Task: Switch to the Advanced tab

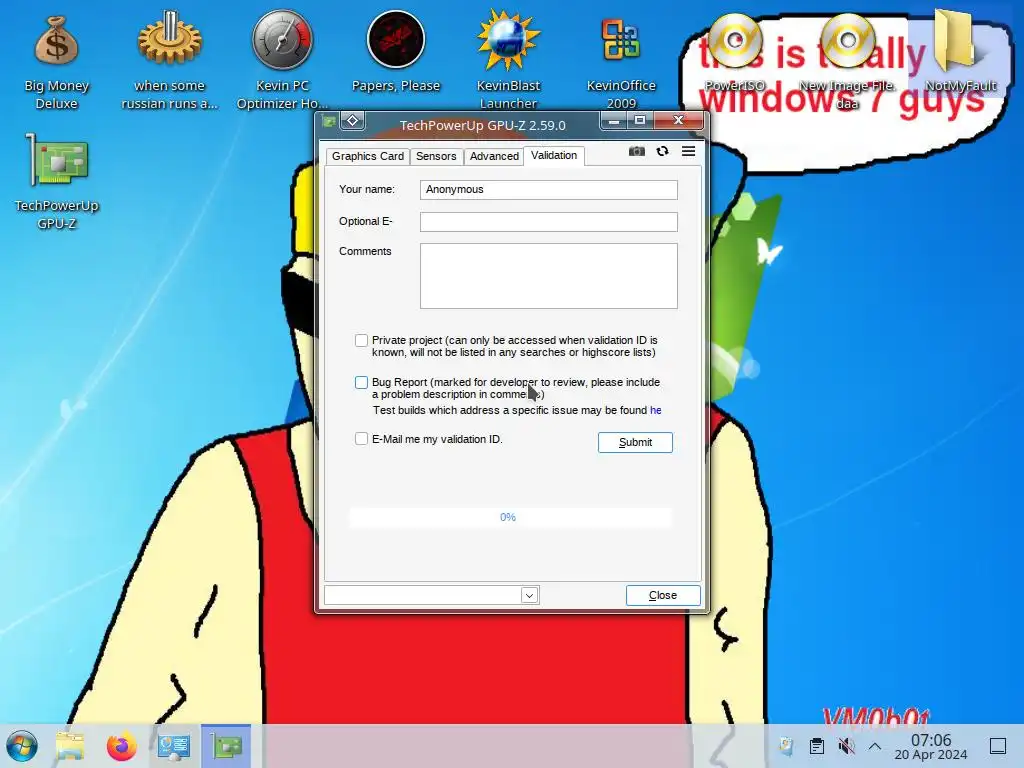Action: click(494, 156)
